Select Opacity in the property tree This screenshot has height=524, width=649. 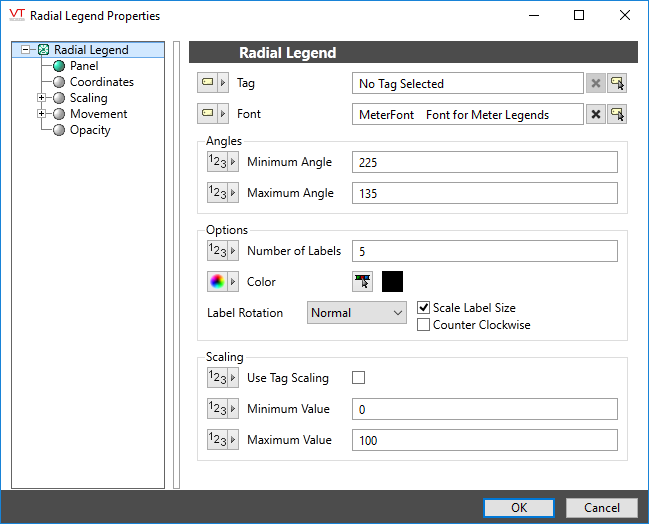(90, 130)
